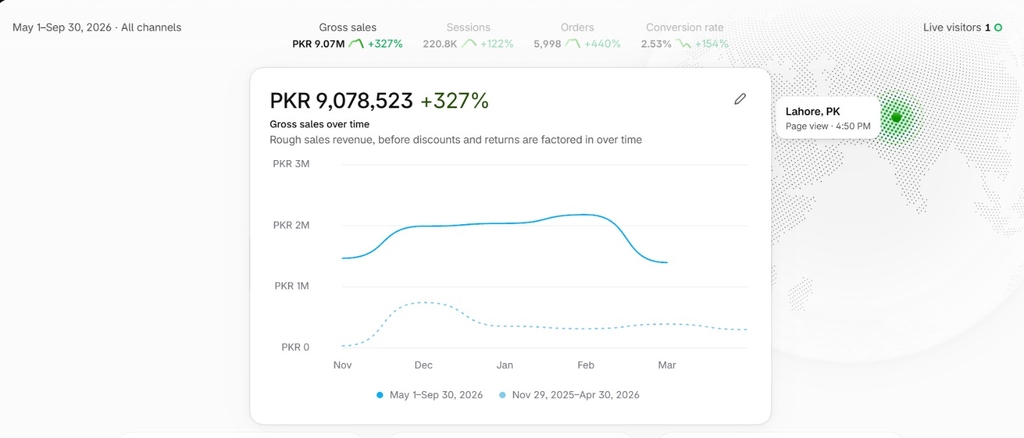Select the Conversion rate metric tab
This screenshot has width=1024, height=438.
click(684, 35)
